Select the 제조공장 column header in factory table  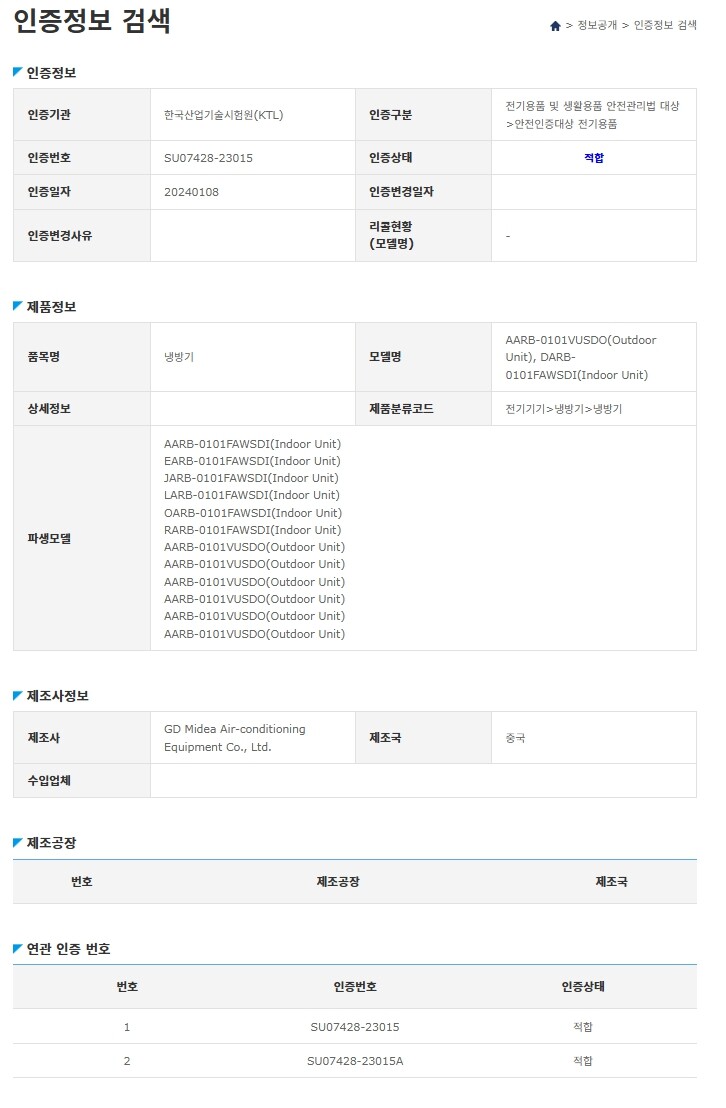pyautogui.click(x=338, y=882)
